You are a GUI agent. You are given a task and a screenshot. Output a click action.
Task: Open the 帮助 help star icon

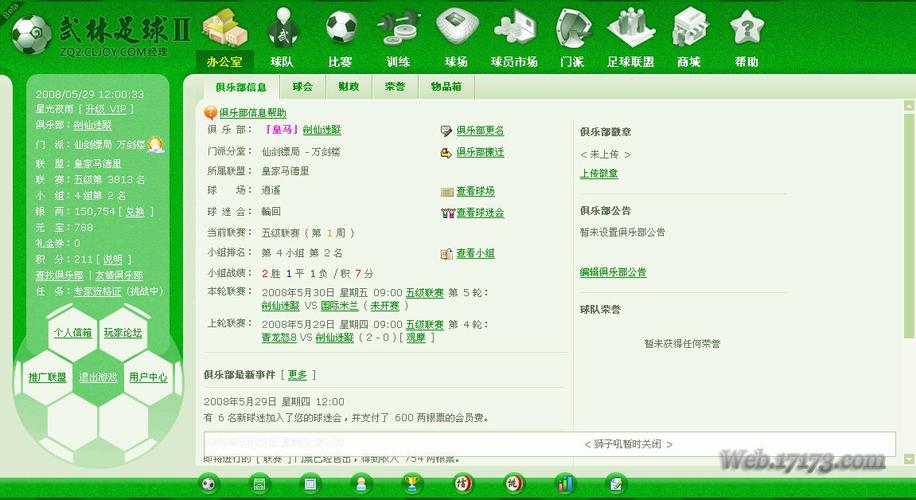747,27
